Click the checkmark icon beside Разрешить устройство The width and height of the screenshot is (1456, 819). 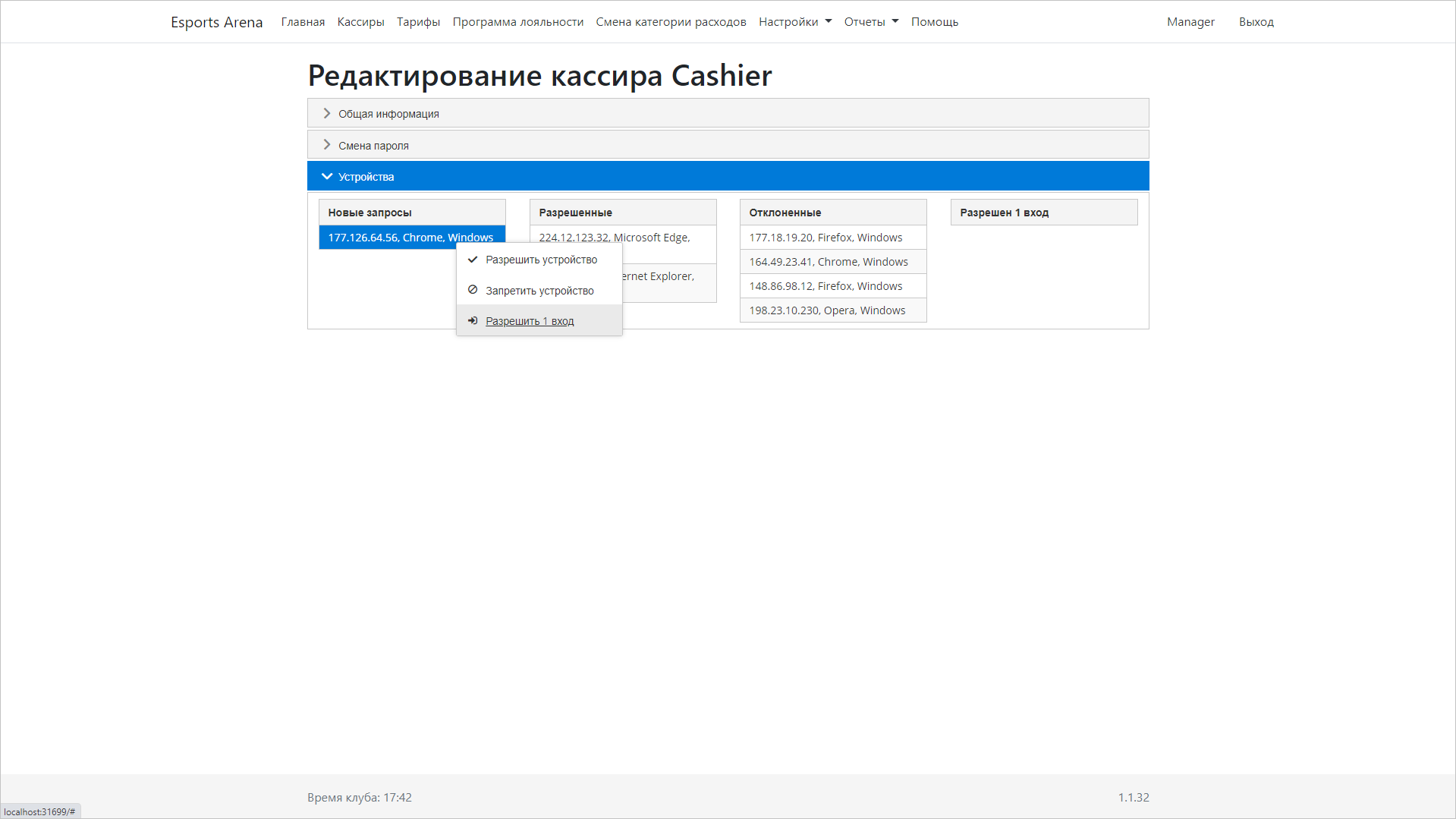tap(473, 260)
